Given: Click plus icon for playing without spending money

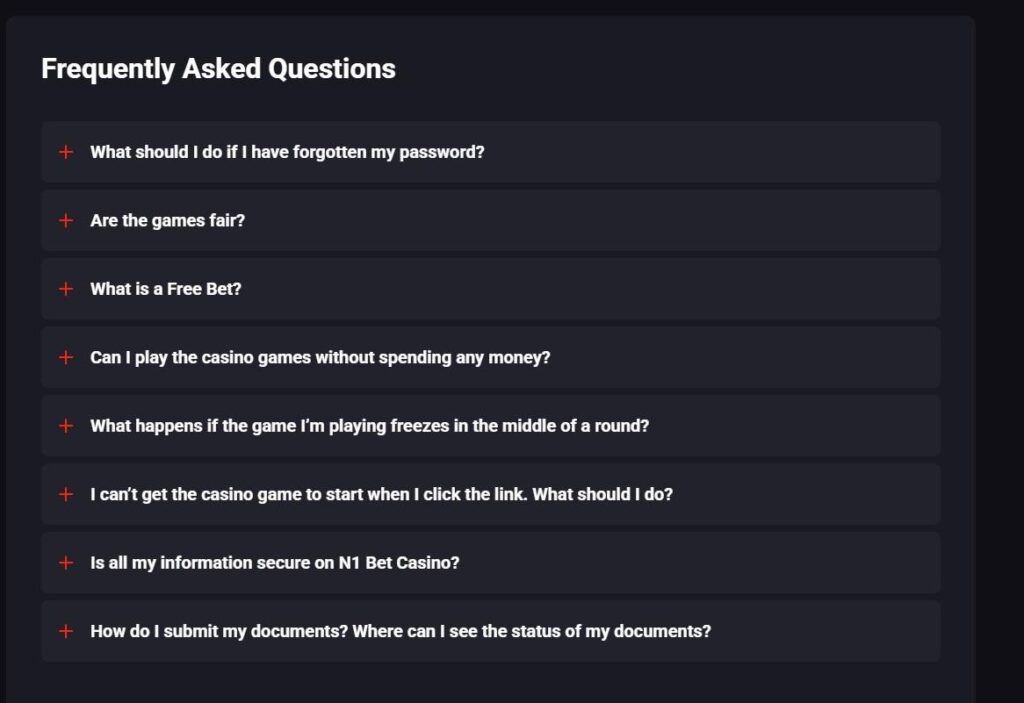Looking at the screenshot, I should pyautogui.click(x=66, y=357).
